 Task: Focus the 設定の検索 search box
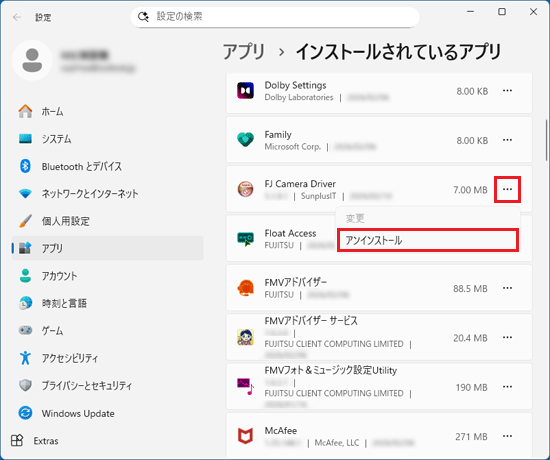(275, 17)
